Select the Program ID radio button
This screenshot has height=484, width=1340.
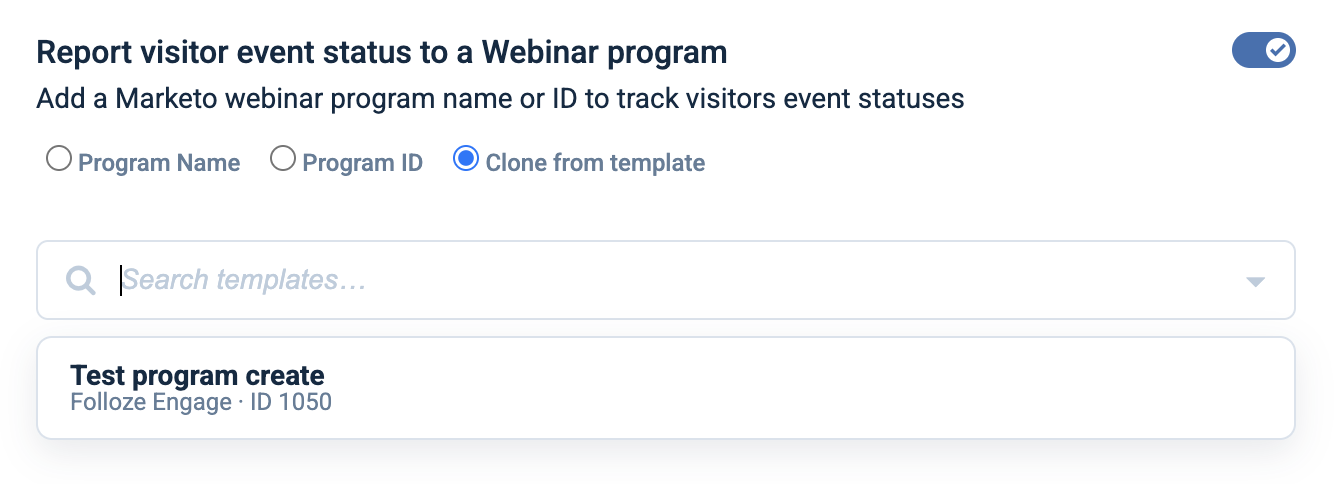pos(284,160)
